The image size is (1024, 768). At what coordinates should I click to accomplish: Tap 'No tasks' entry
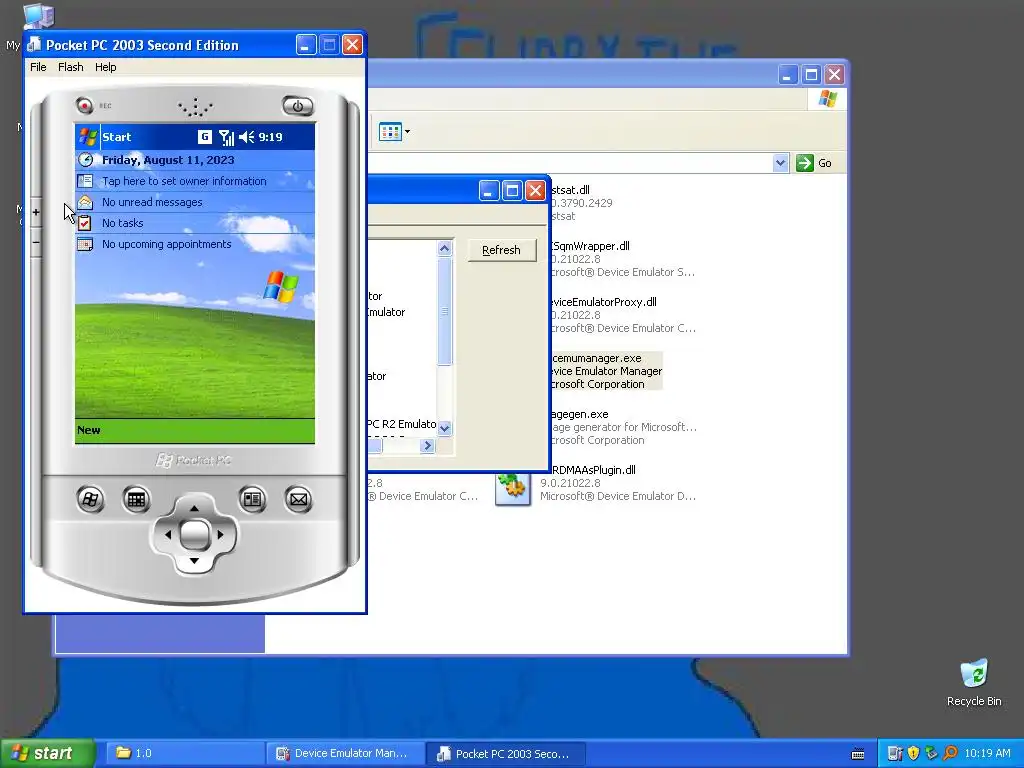[123, 223]
